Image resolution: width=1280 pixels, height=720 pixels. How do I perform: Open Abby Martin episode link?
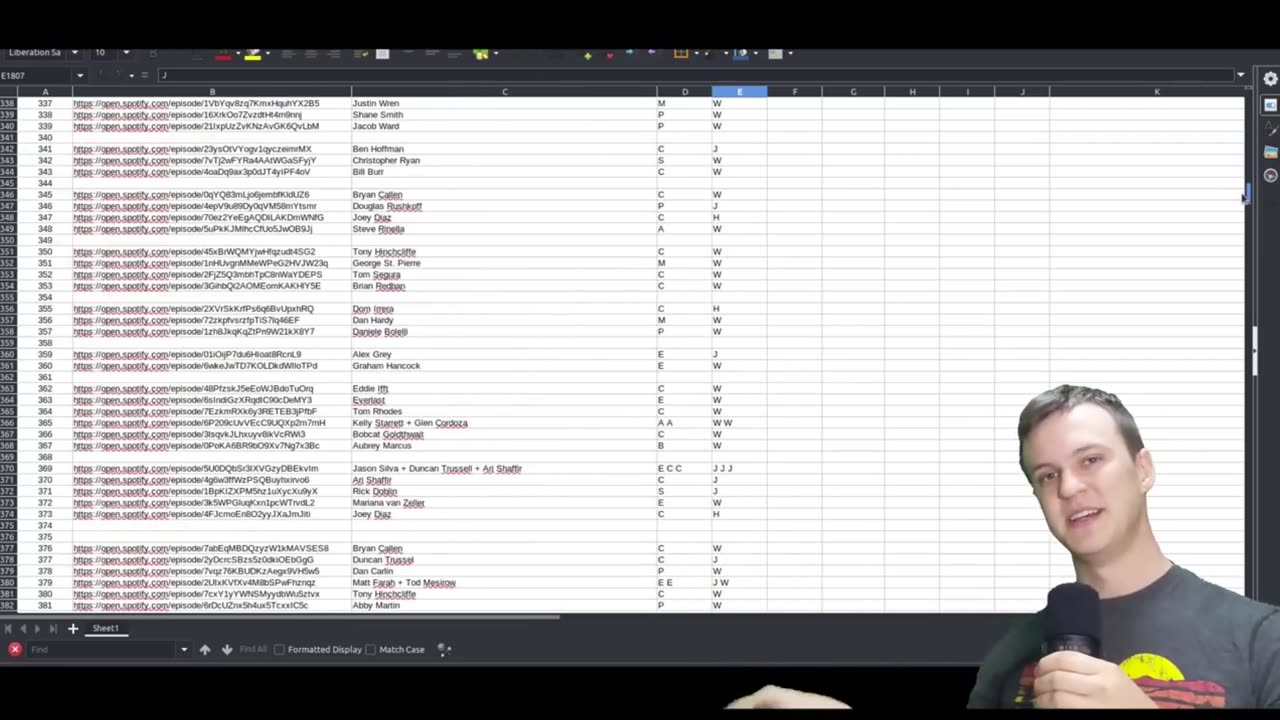tap(191, 605)
